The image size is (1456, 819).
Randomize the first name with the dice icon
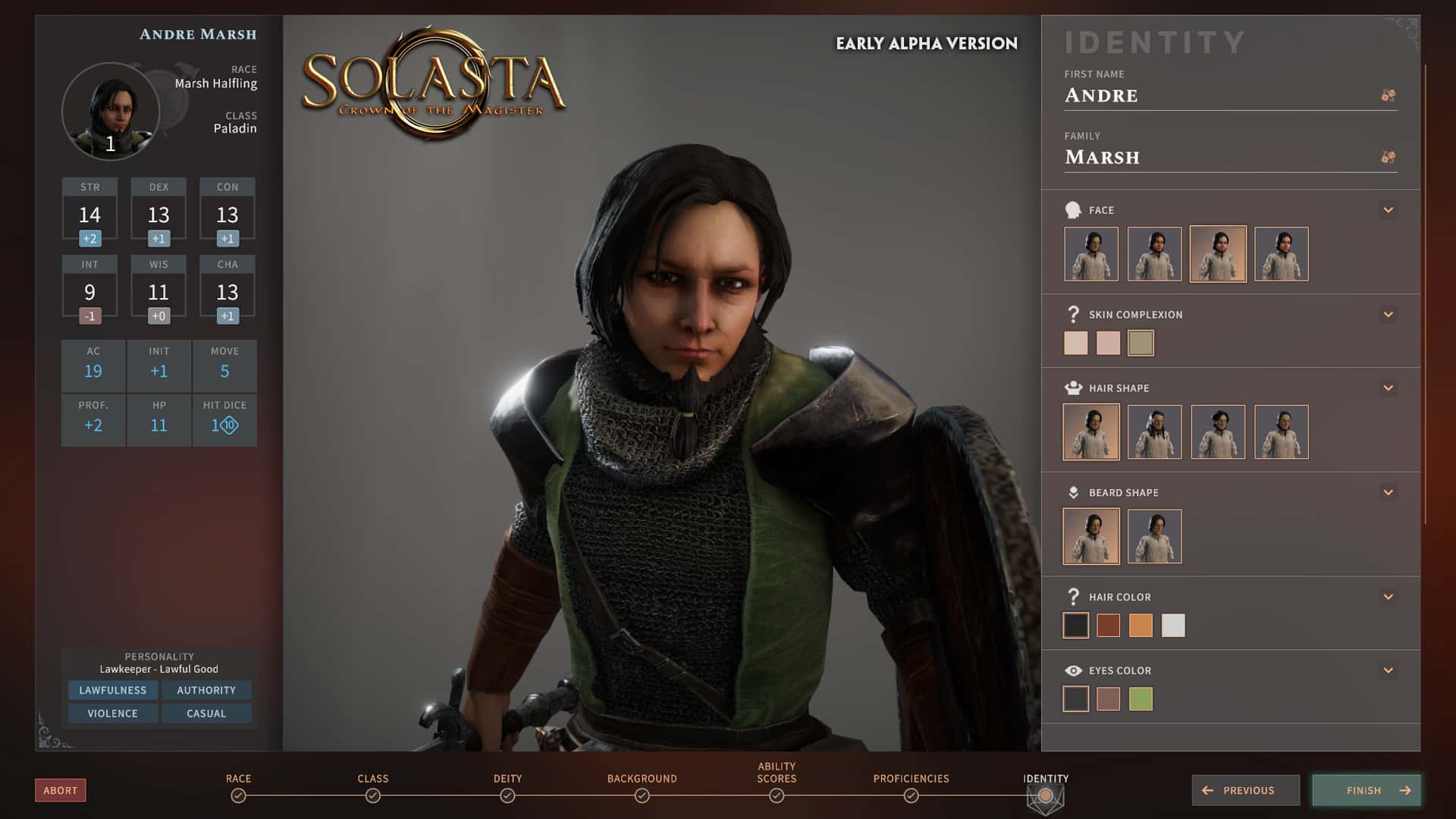1388,95
